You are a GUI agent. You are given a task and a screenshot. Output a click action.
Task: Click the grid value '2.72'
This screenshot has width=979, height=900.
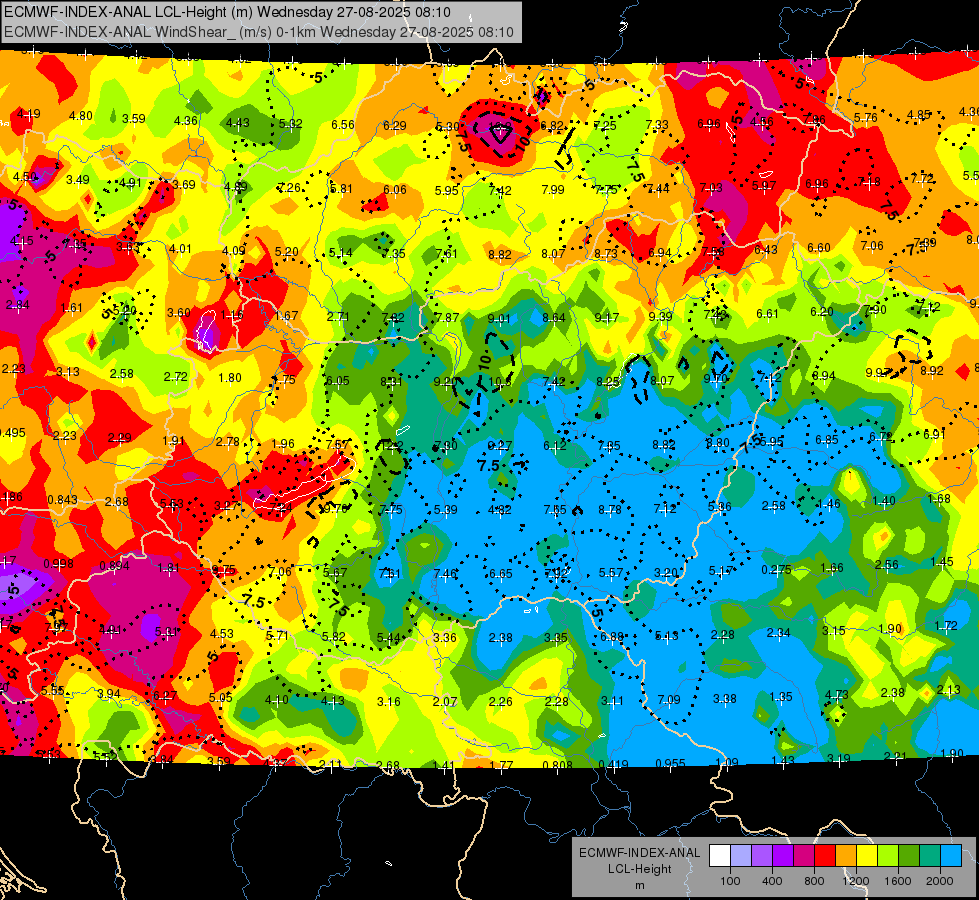[175, 377]
